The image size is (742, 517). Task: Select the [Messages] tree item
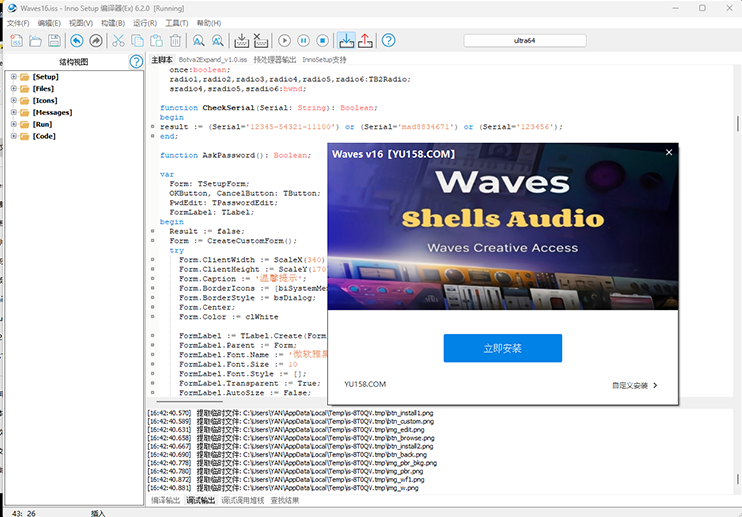click(x=52, y=112)
